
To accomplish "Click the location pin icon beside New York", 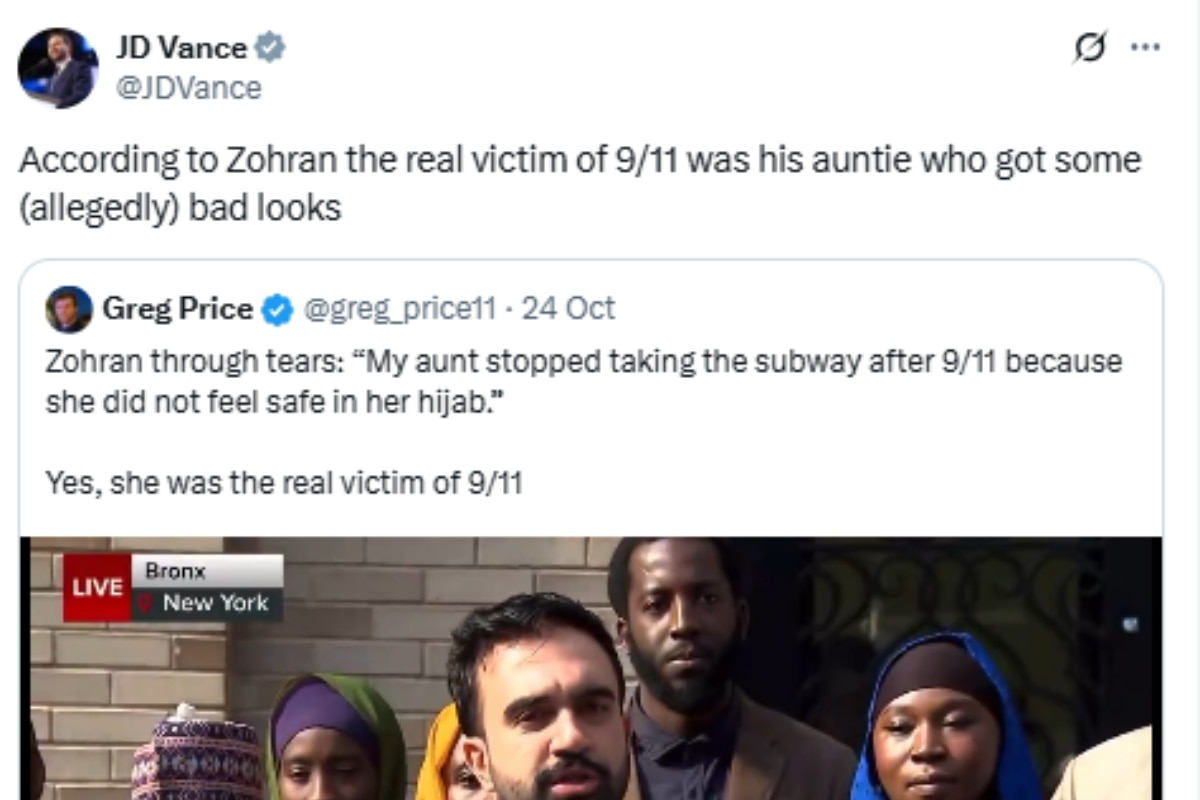I will (147, 603).
